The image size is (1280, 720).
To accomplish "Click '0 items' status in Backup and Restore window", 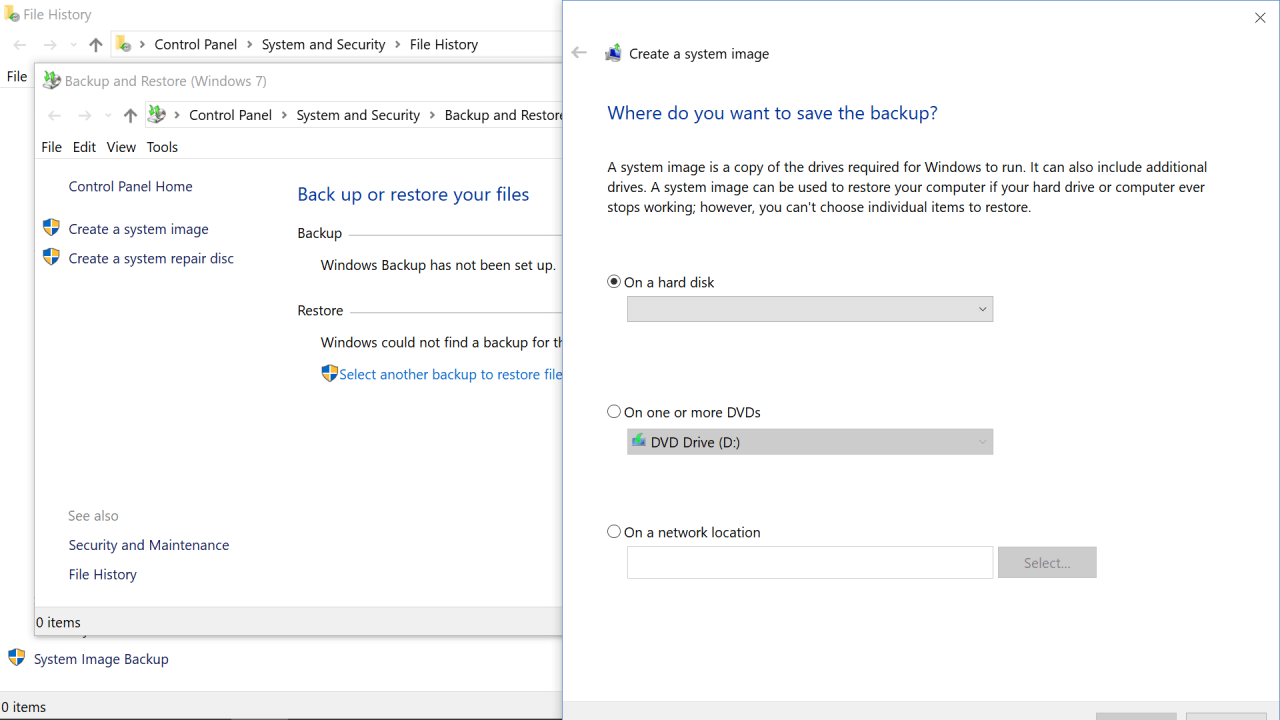I will [x=58, y=622].
